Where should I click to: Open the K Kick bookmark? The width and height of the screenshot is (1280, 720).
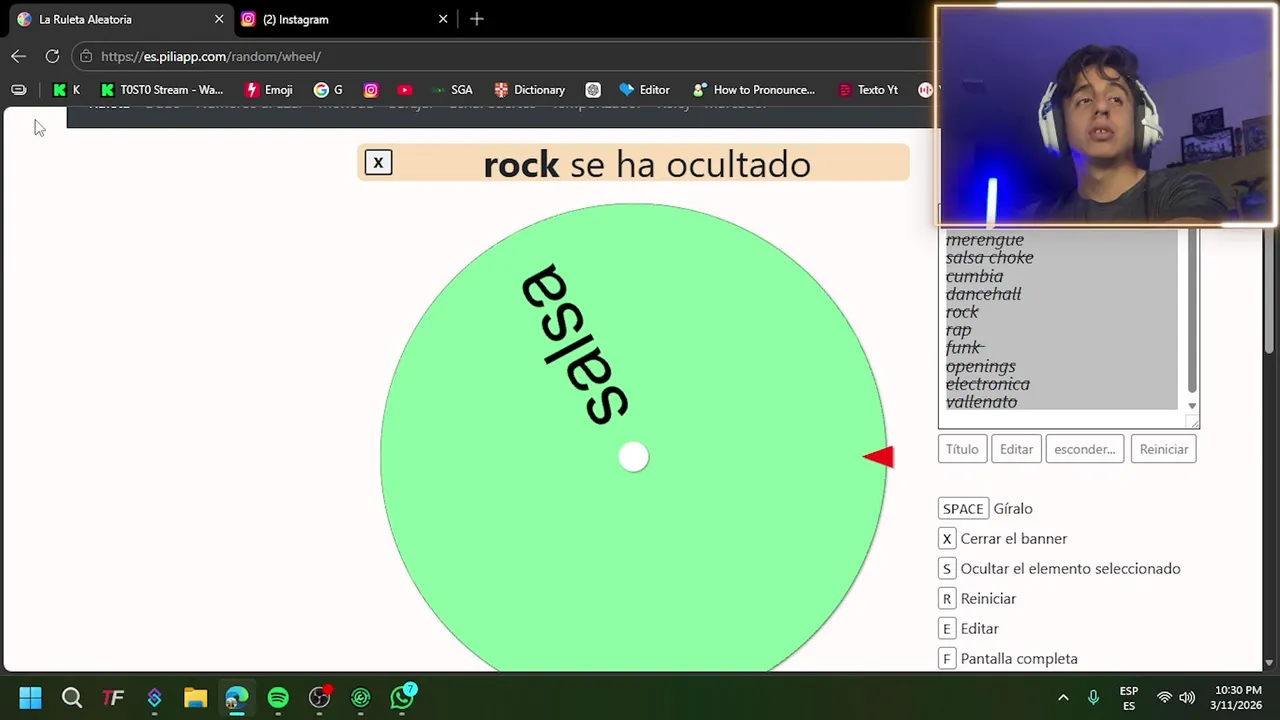(x=67, y=90)
